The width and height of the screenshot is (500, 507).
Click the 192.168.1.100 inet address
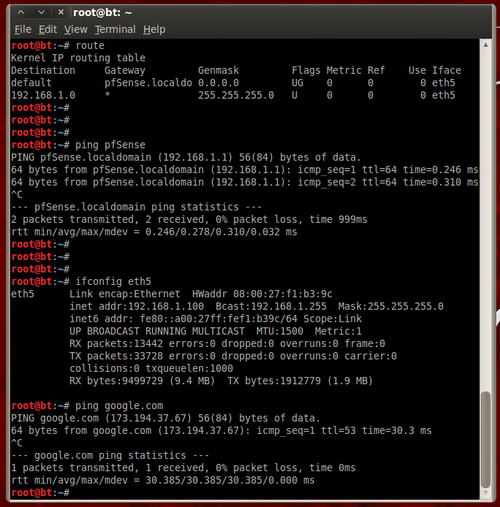coord(166,306)
